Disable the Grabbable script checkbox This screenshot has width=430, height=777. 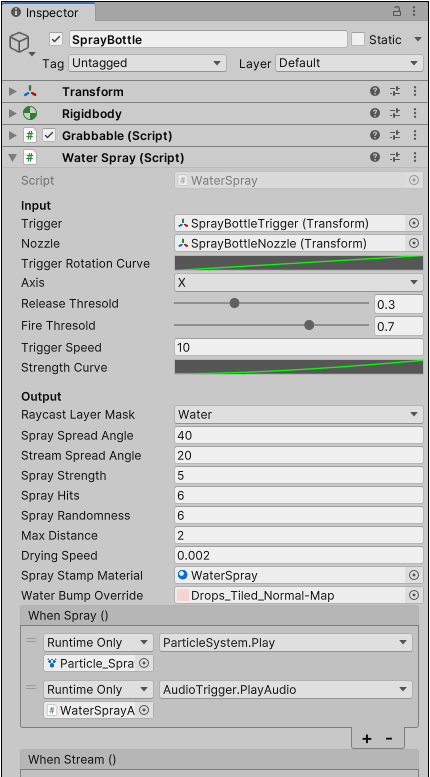(49, 135)
